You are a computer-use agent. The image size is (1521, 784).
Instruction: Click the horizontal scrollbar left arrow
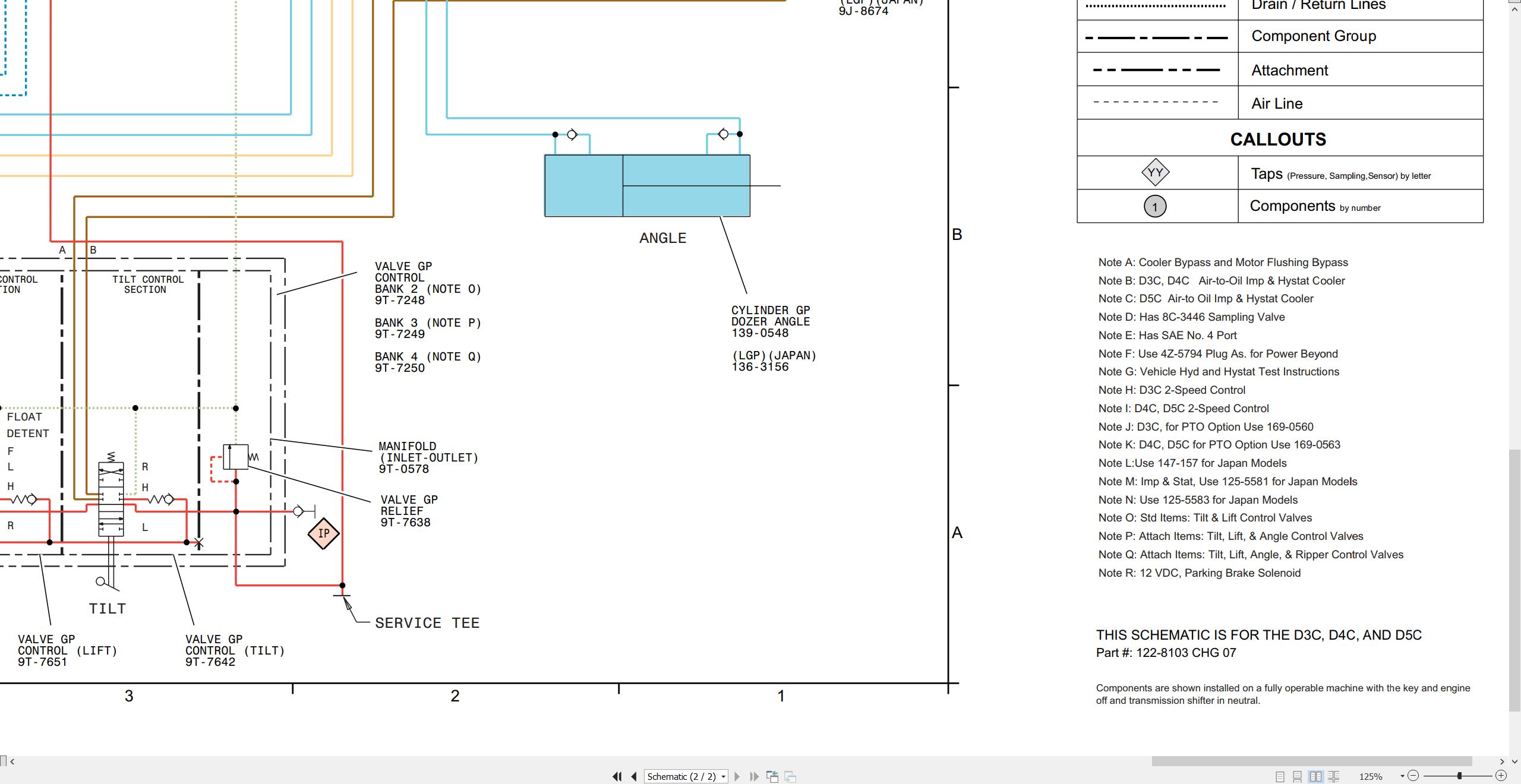[x=12, y=761]
